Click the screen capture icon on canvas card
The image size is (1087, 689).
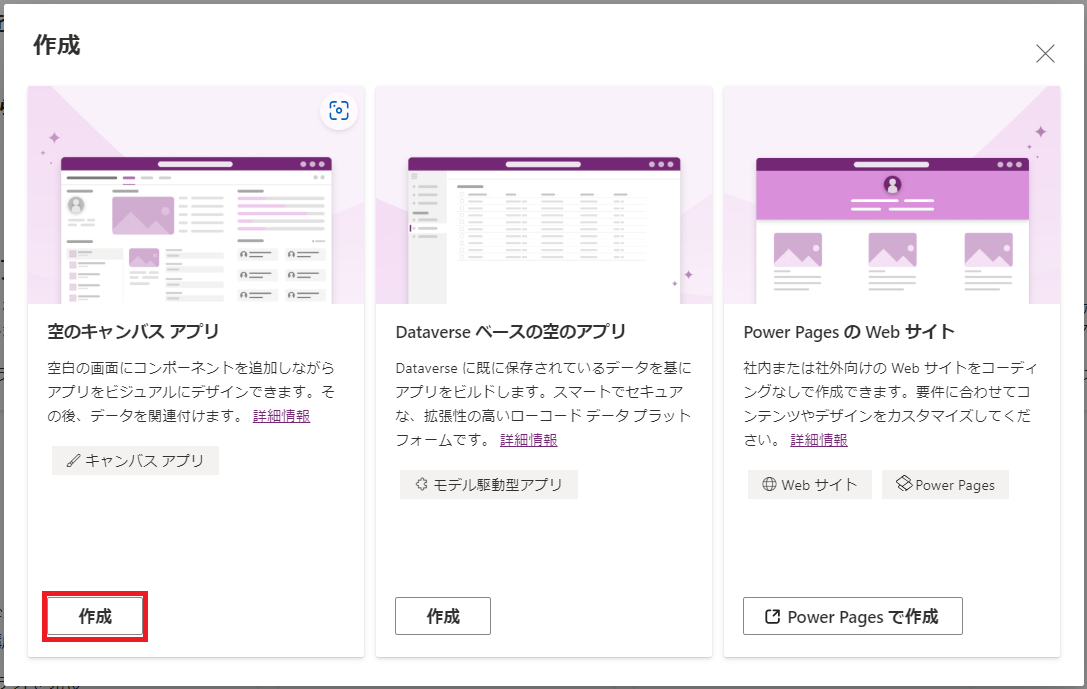click(x=338, y=111)
